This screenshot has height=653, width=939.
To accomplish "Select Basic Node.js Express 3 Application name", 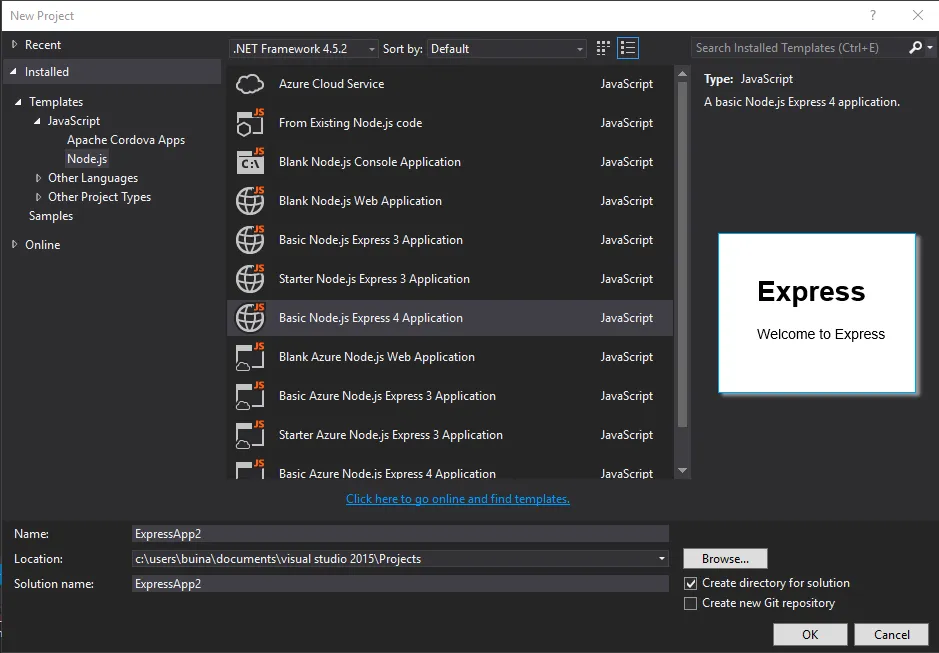I will pos(371,240).
